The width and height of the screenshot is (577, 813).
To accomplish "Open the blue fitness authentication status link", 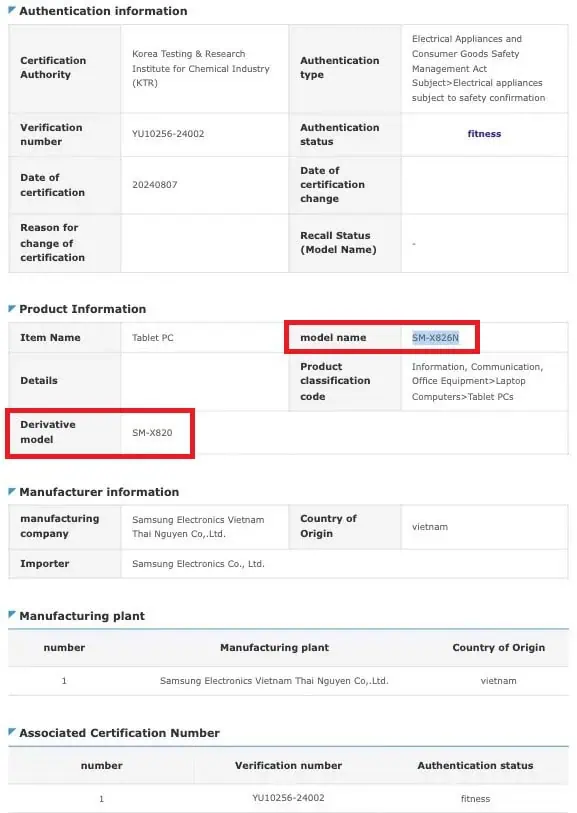I will tap(484, 134).
